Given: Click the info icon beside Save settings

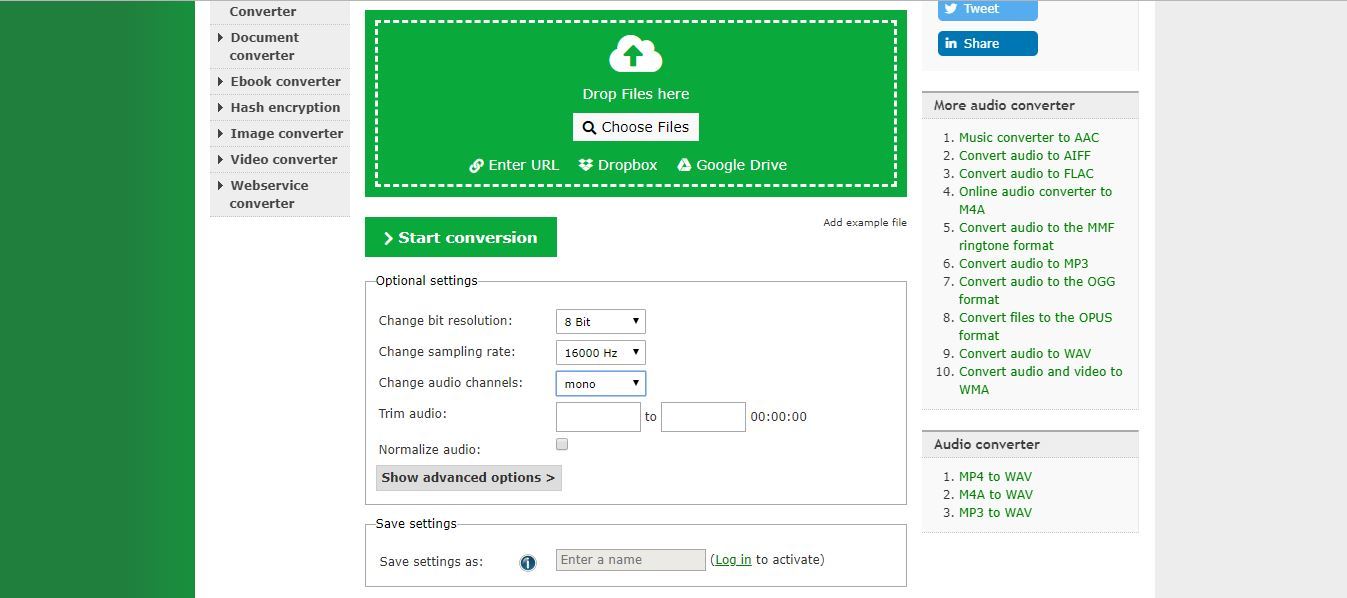Looking at the screenshot, I should pyautogui.click(x=528, y=563).
